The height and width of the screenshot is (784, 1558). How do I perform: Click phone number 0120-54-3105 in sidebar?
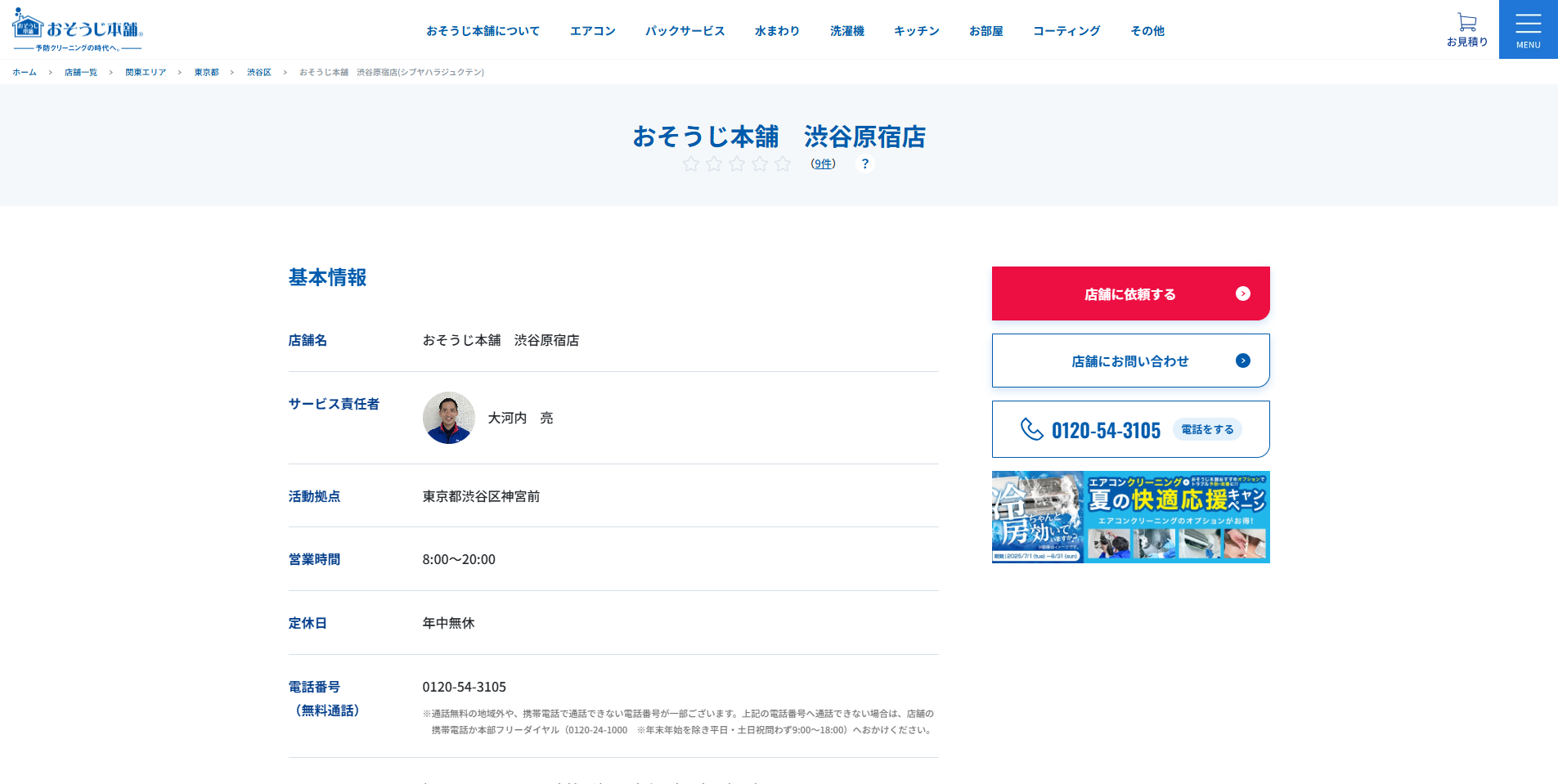1106,430
